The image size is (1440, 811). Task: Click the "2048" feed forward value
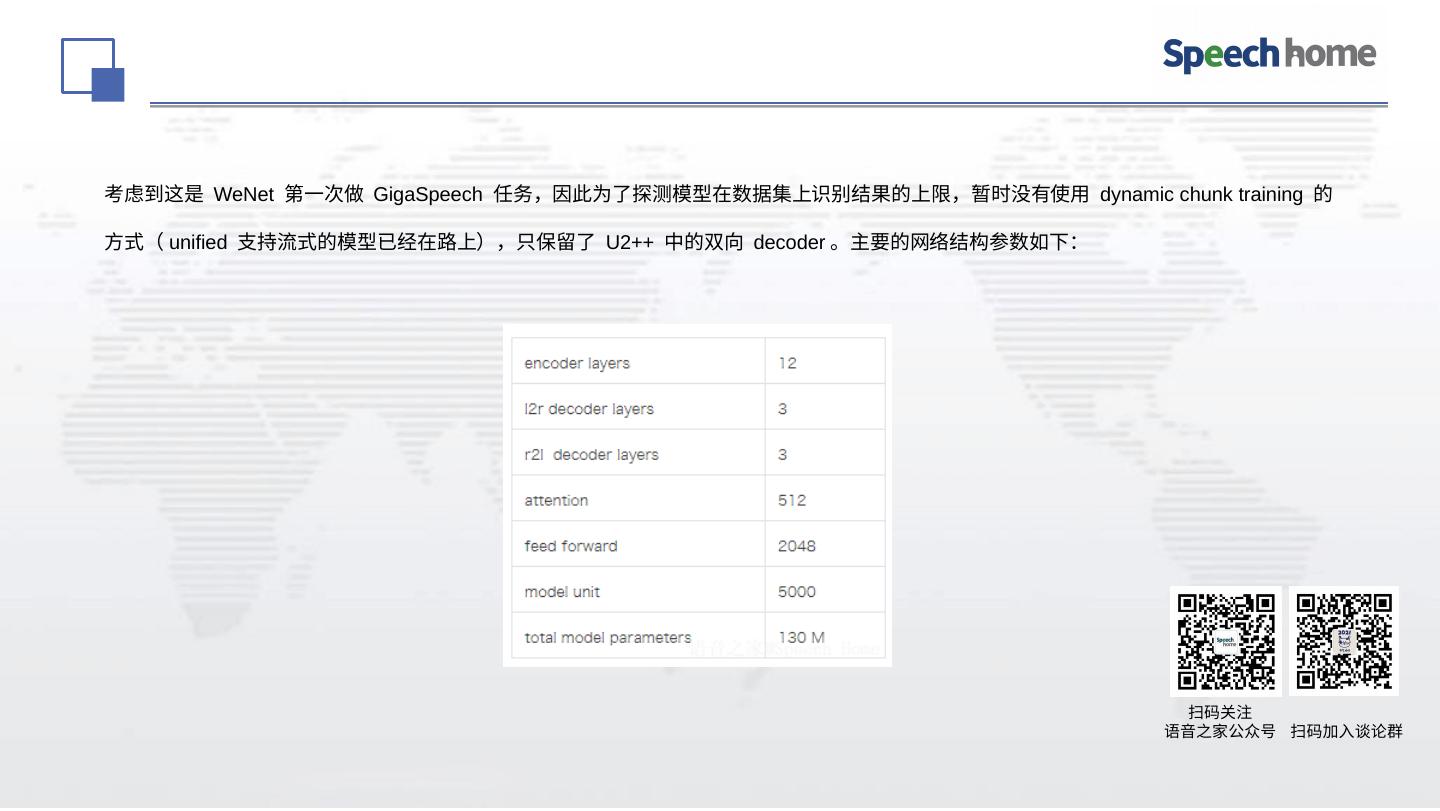pyautogui.click(x=825, y=546)
